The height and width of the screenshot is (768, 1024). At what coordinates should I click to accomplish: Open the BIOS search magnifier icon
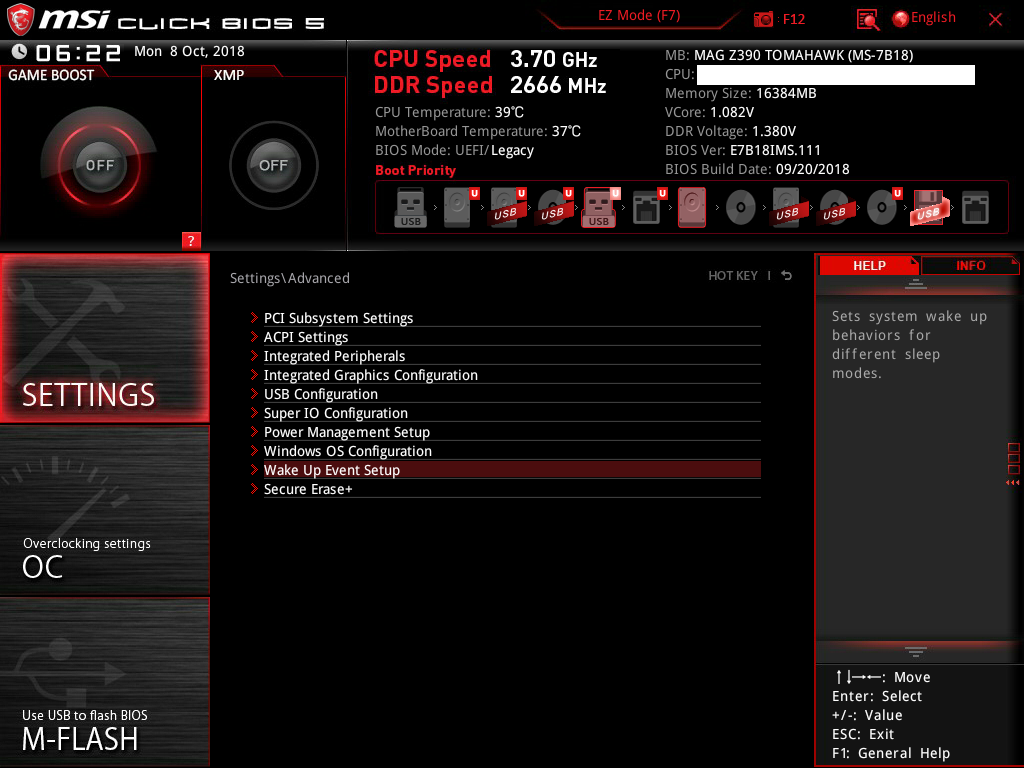(x=867, y=19)
